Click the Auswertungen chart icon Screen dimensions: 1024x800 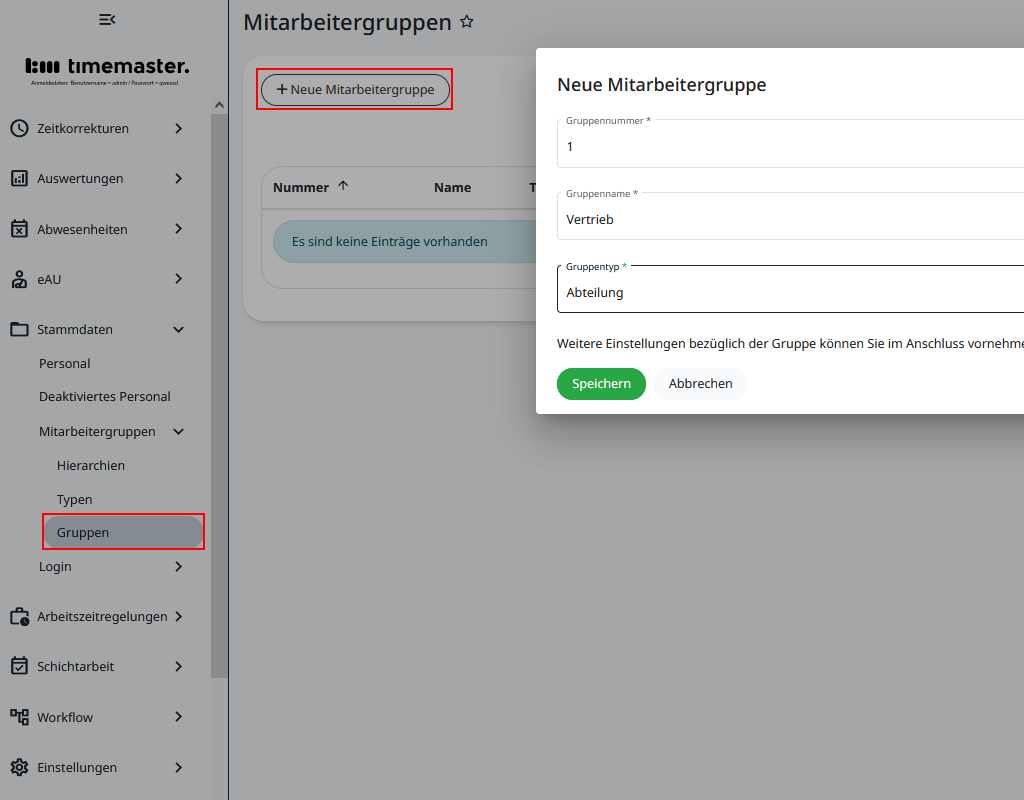coord(19,178)
